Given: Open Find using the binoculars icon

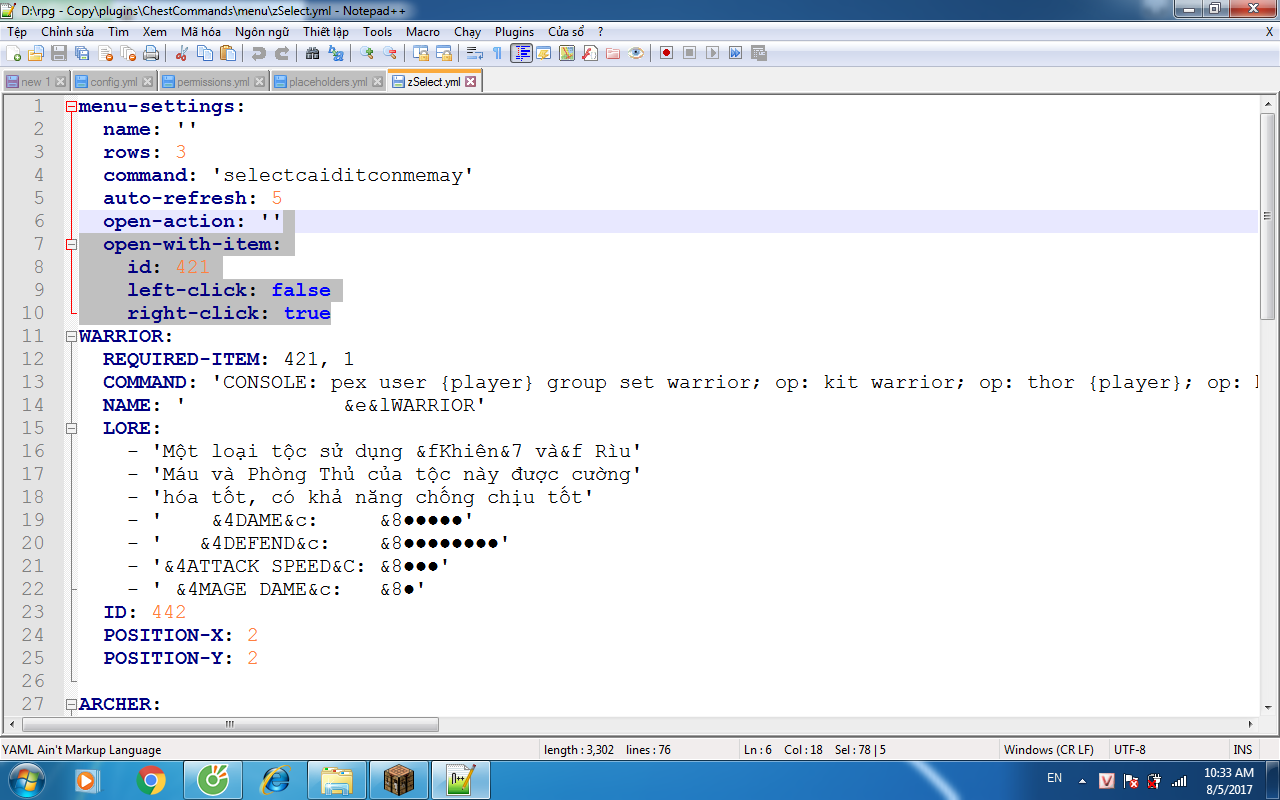Looking at the screenshot, I should pos(313,53).
